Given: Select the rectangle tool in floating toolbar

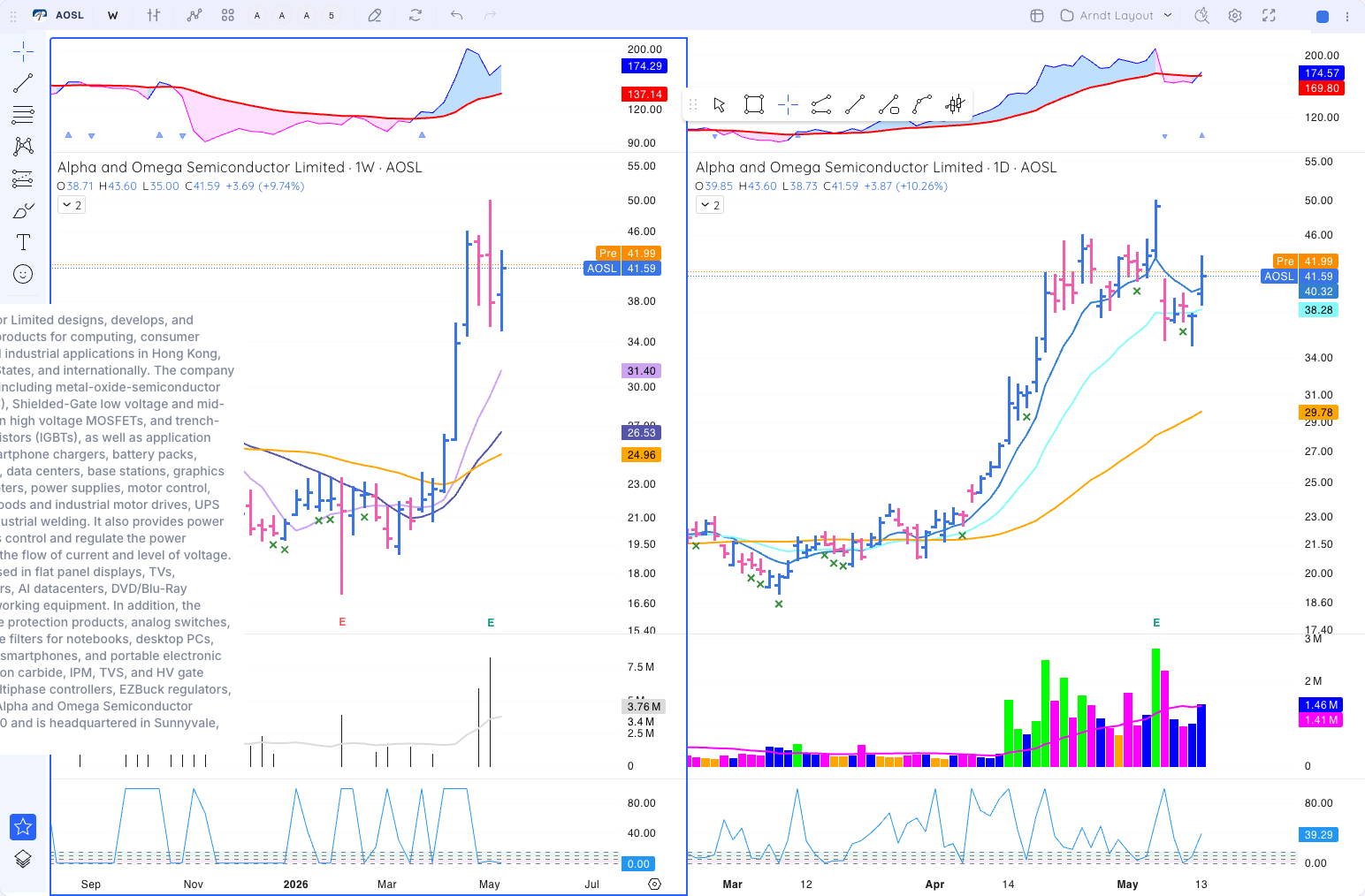Looking at the screenshot, I should pos(754,105).
